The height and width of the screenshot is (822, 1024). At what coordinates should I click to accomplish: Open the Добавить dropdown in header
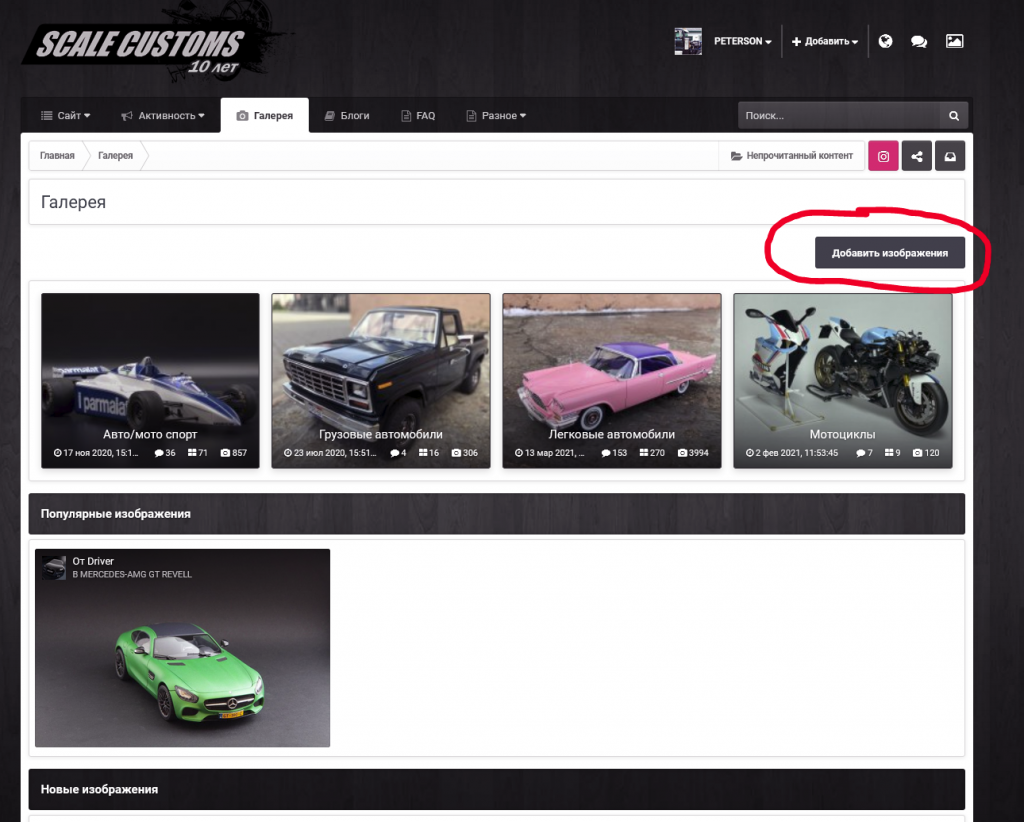(x=824, y=41)
